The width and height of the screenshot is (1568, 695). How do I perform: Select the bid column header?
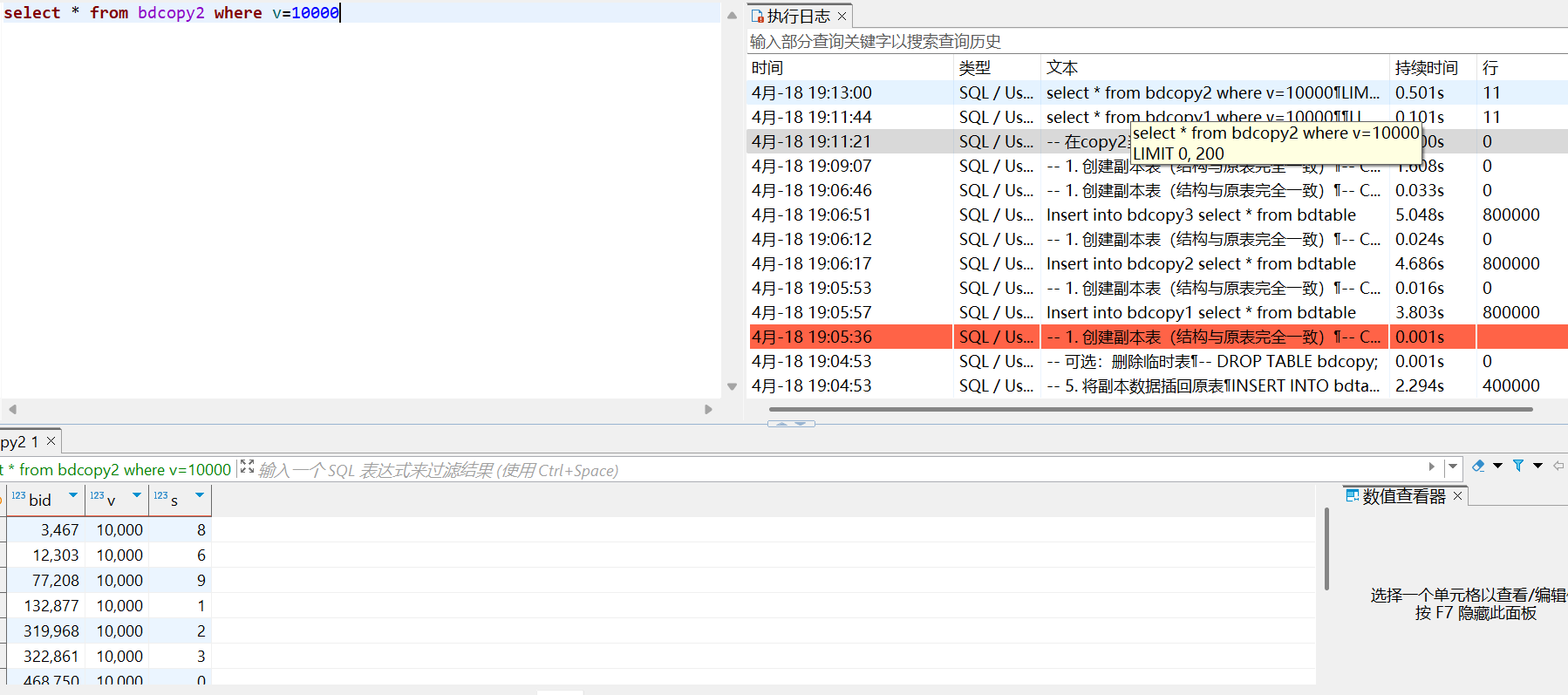[45, 500]
